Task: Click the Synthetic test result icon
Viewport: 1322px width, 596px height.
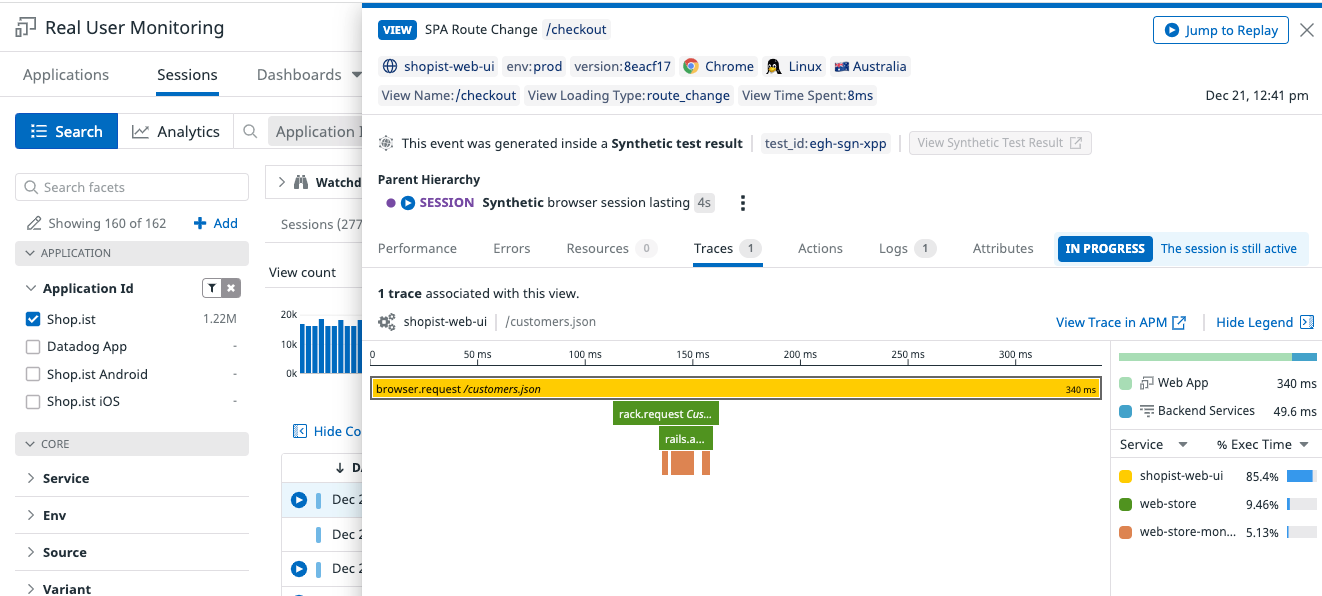Action: click(386, 143)
